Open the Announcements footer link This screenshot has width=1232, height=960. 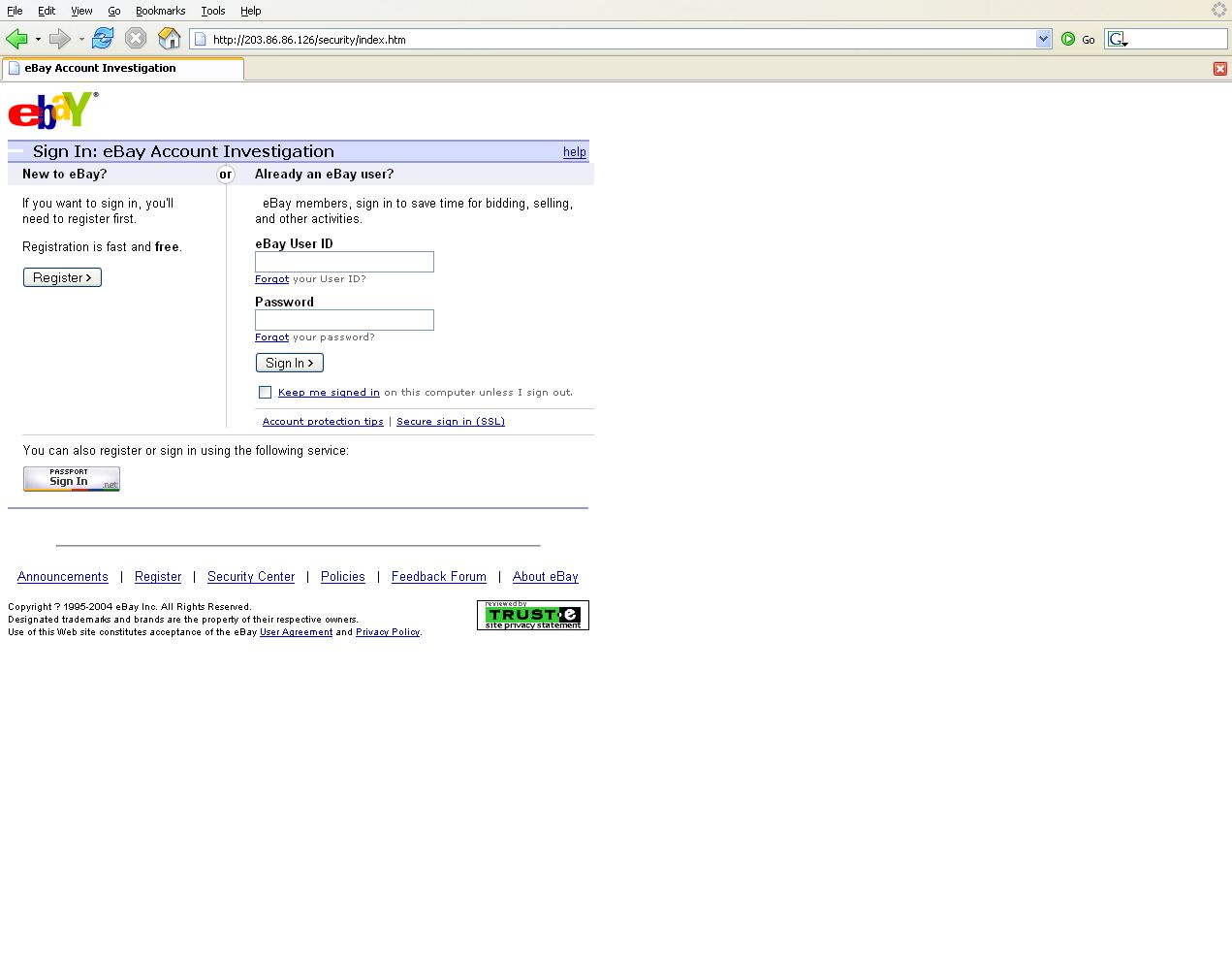click(63, 577)
